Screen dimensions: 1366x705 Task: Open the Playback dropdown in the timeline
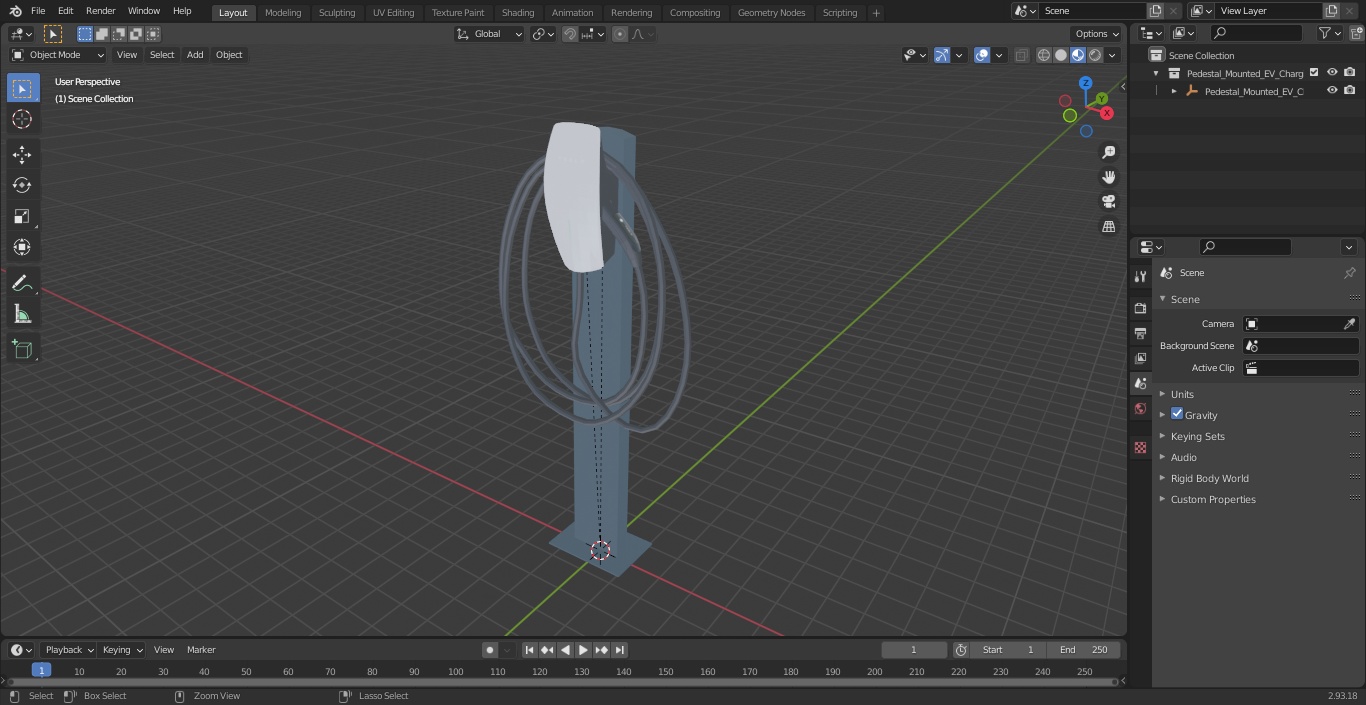(x=68, y=650)
